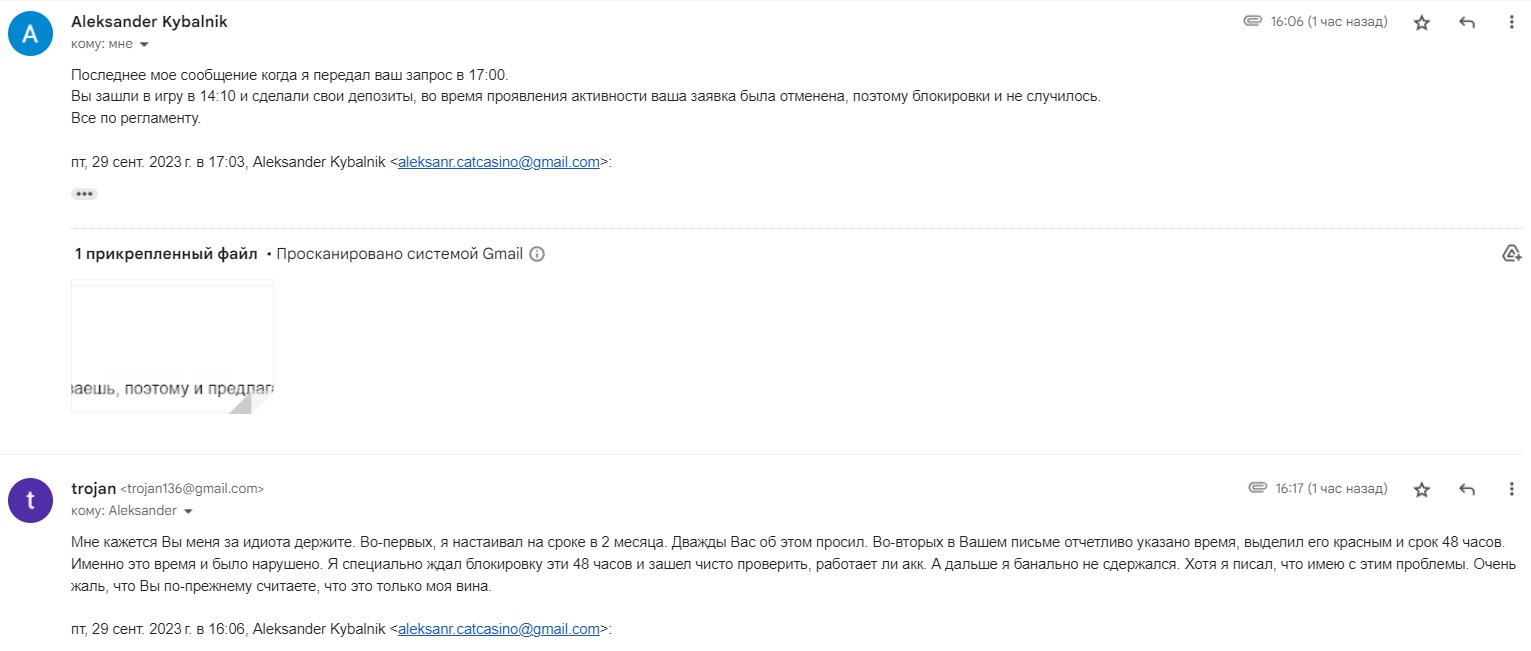Click the sender name Aleksander Kybalnik

(149, 22)
